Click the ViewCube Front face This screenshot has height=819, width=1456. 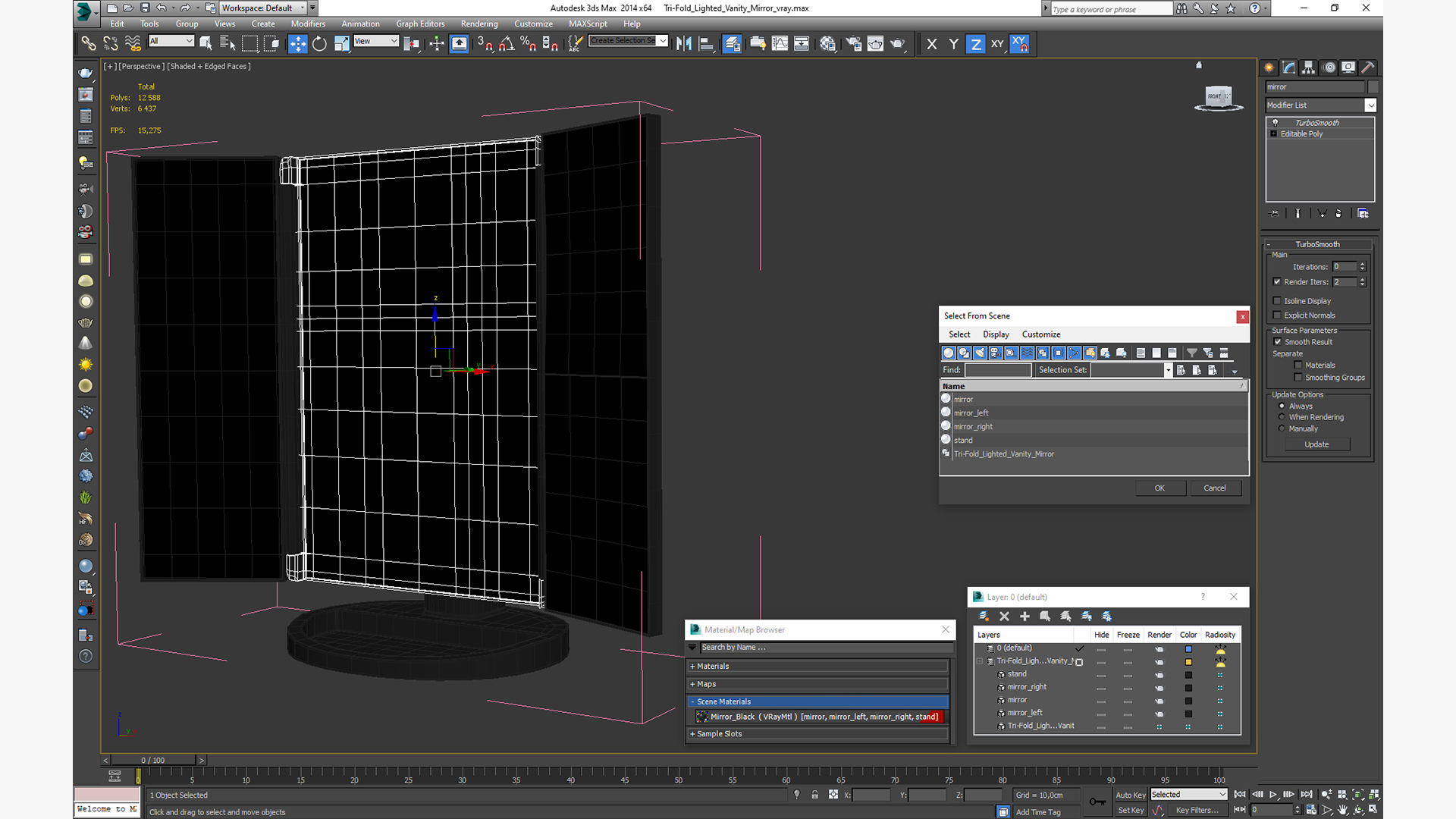(x=1216, y=96)
